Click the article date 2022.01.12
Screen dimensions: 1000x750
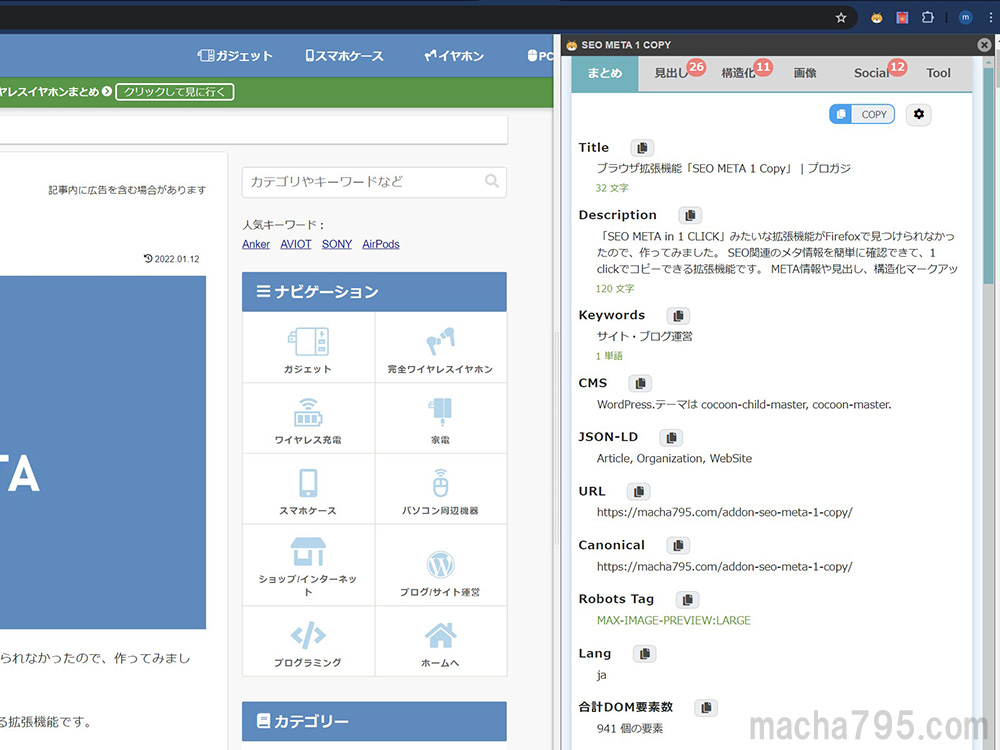pos(172,259)
